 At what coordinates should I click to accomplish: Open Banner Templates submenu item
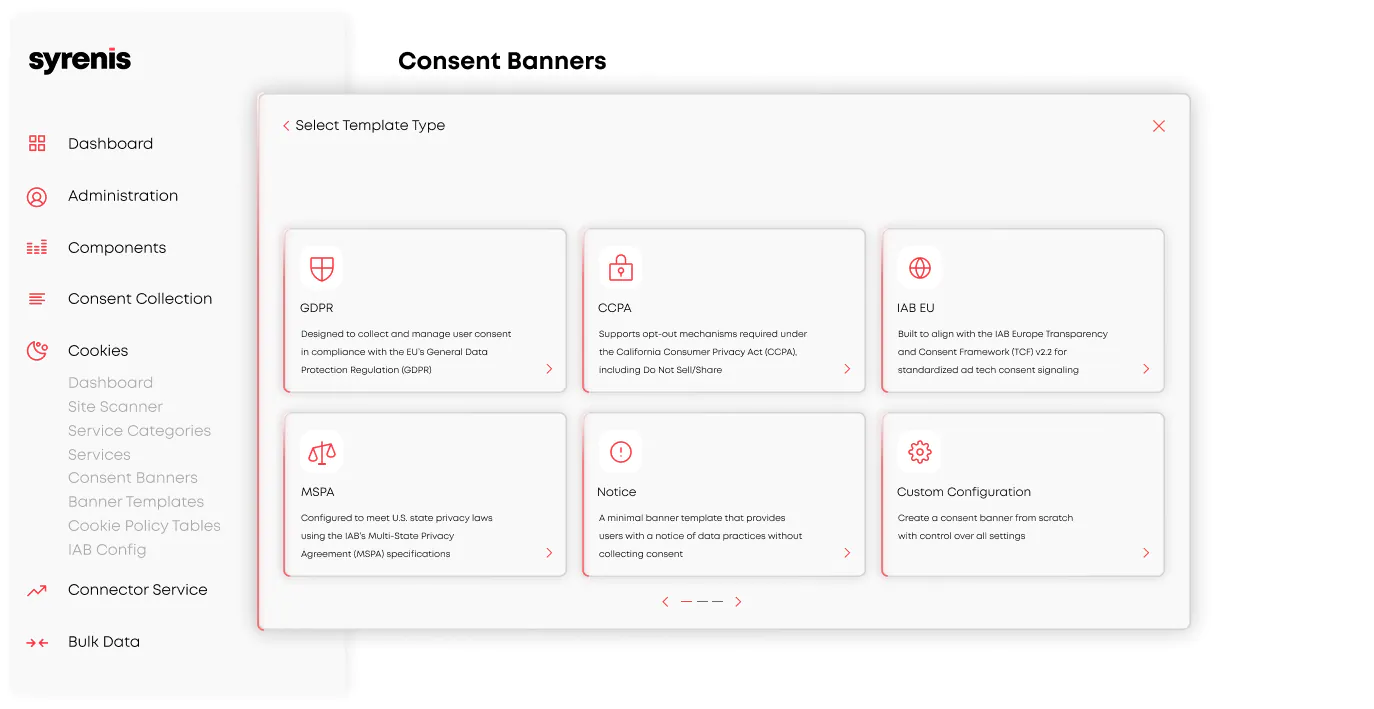click(136, 502)
